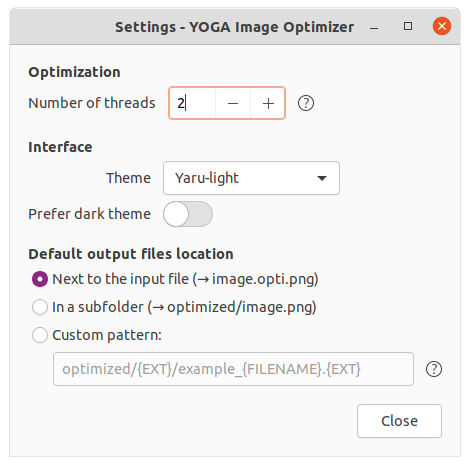Enable the Prefer dark theme switch
The width and height of the screenshot is (470, 466).
(x=188, y=214)
